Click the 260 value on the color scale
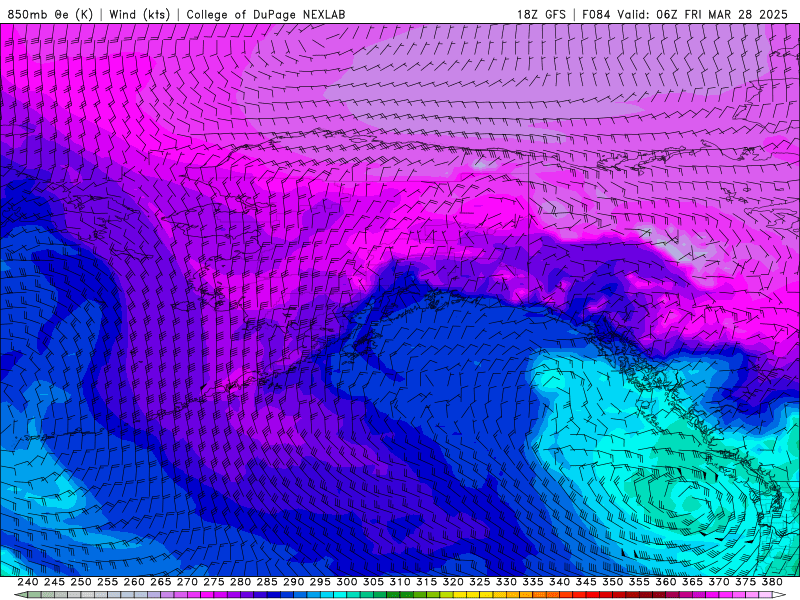The width and height of the screenshot is (800, 600). pyautogui.click(x=134, y=582)
